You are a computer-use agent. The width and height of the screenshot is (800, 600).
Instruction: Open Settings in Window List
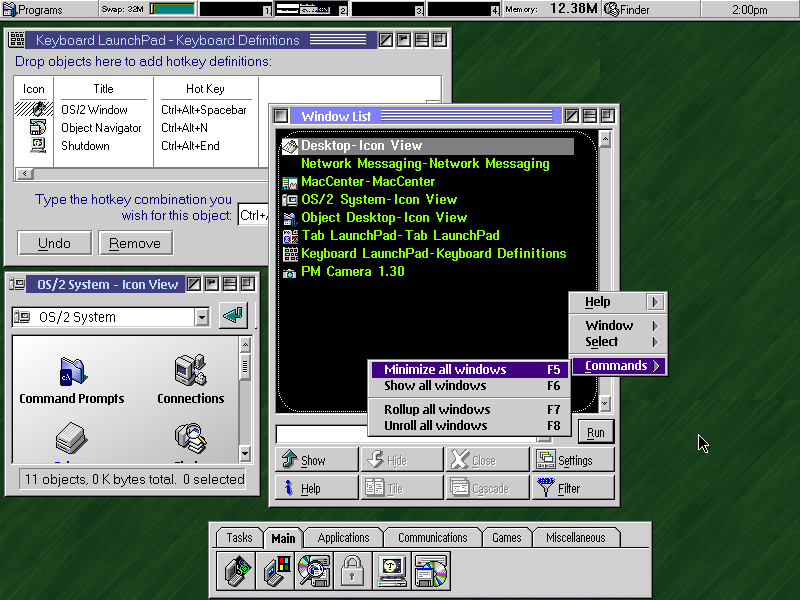[x=573, y=460]
